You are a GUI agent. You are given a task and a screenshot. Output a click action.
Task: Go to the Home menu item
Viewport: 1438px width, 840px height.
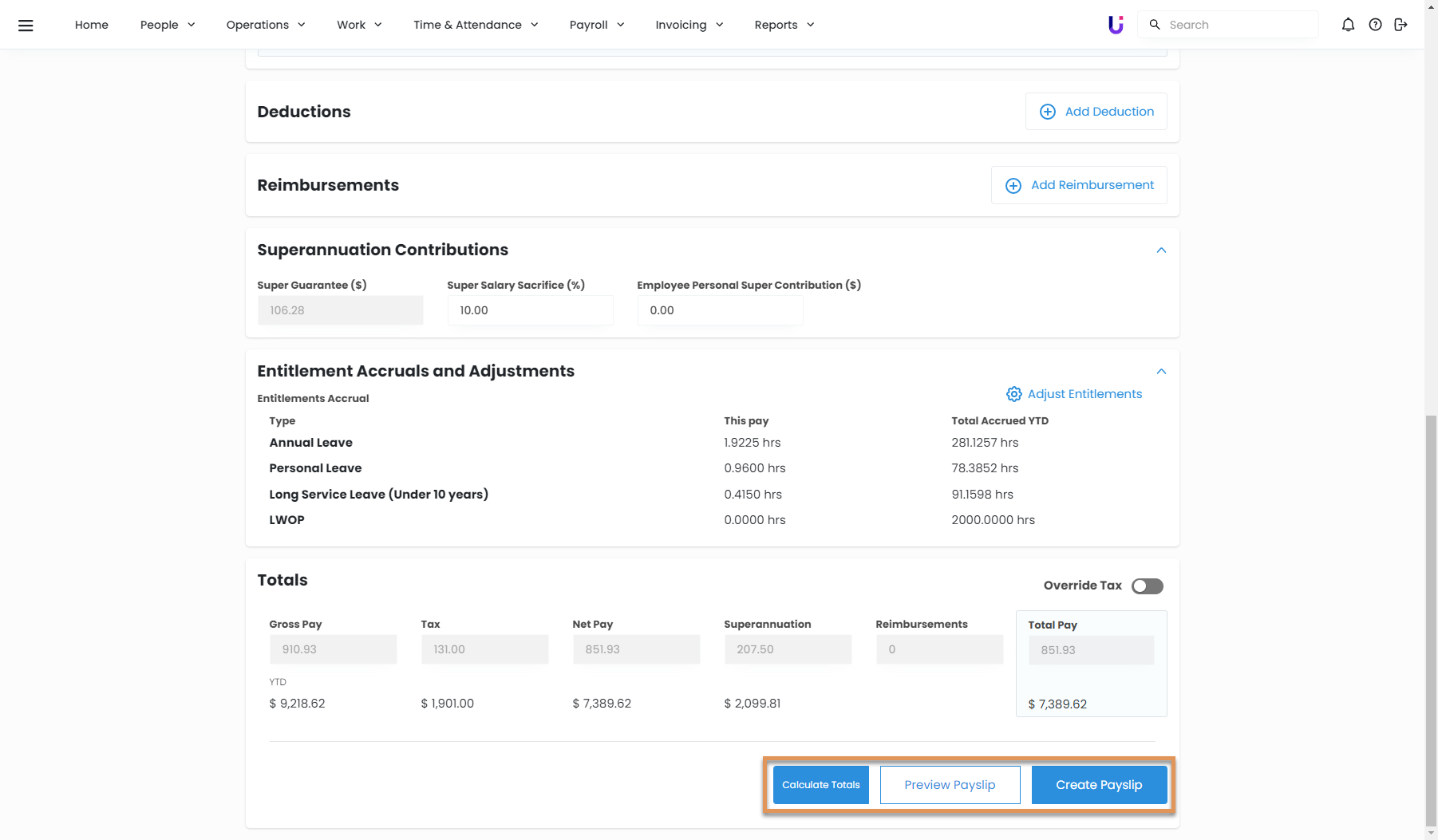[x=92, y=25]
